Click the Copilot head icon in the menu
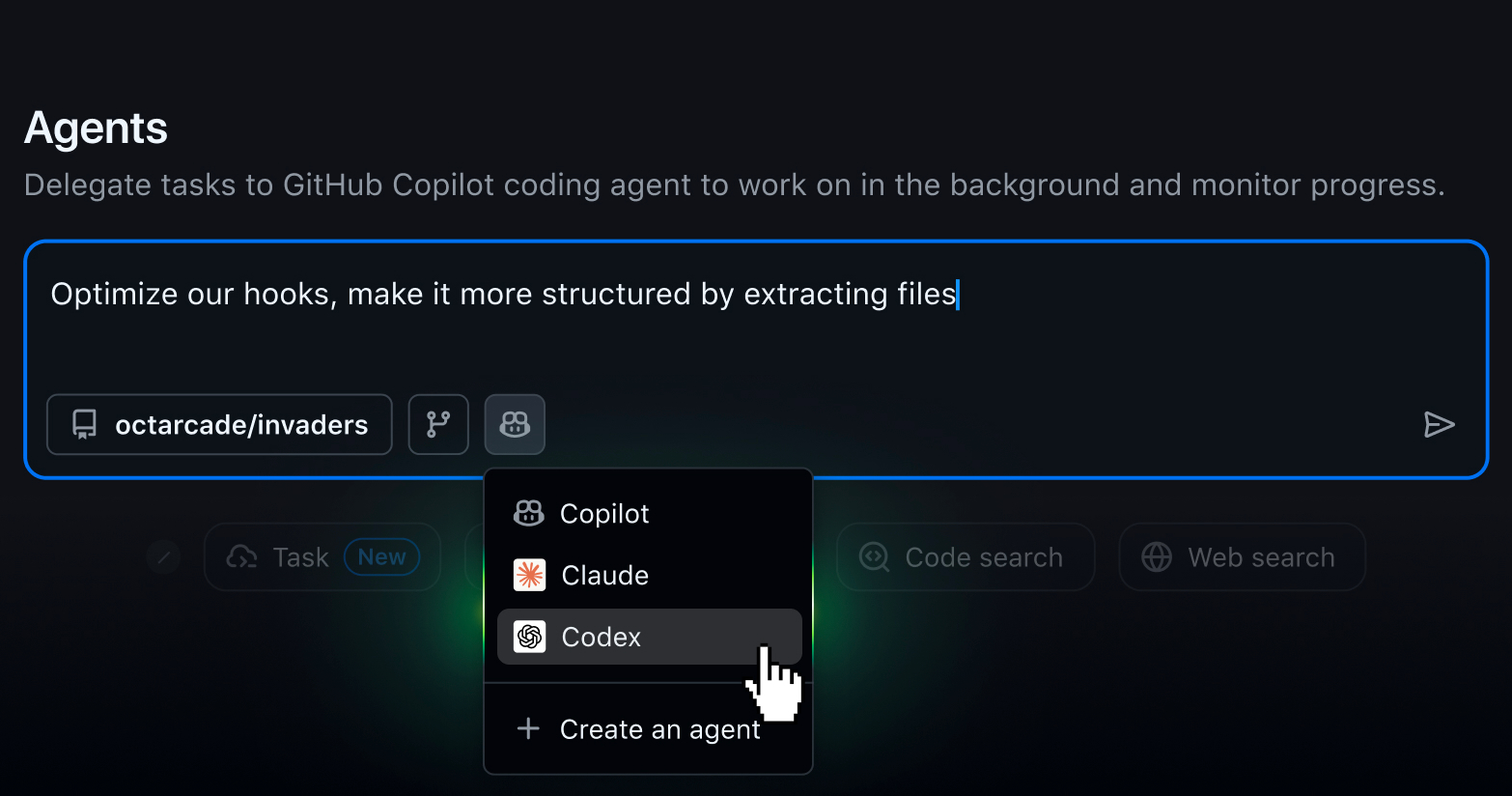This screenshot has width=1512, height=796. [528, 513]
